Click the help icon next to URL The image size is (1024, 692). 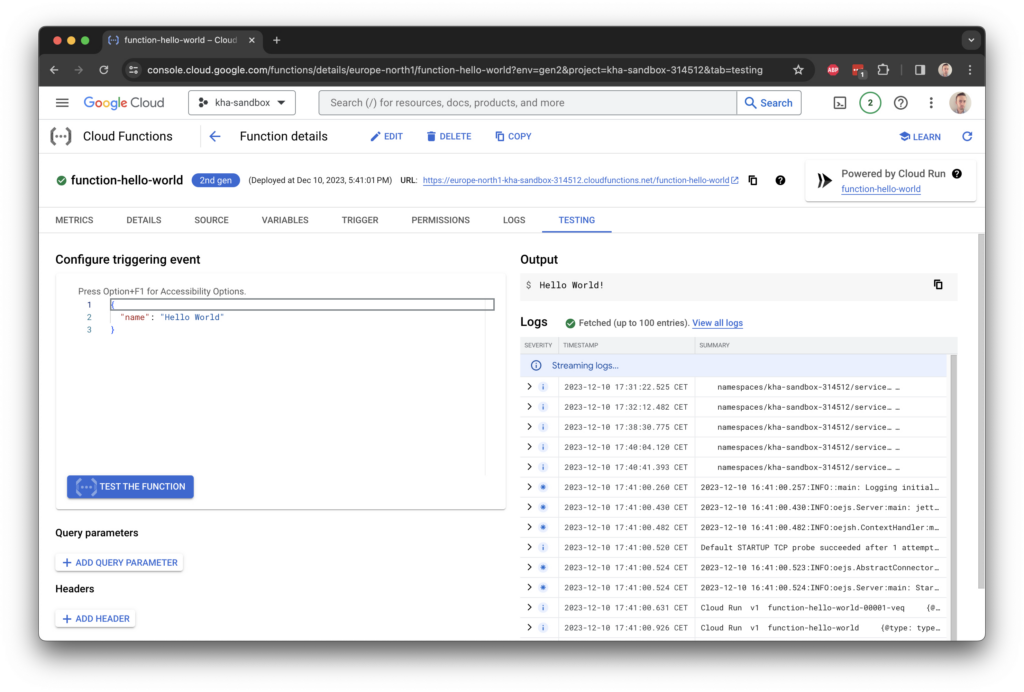pos(780,180)
